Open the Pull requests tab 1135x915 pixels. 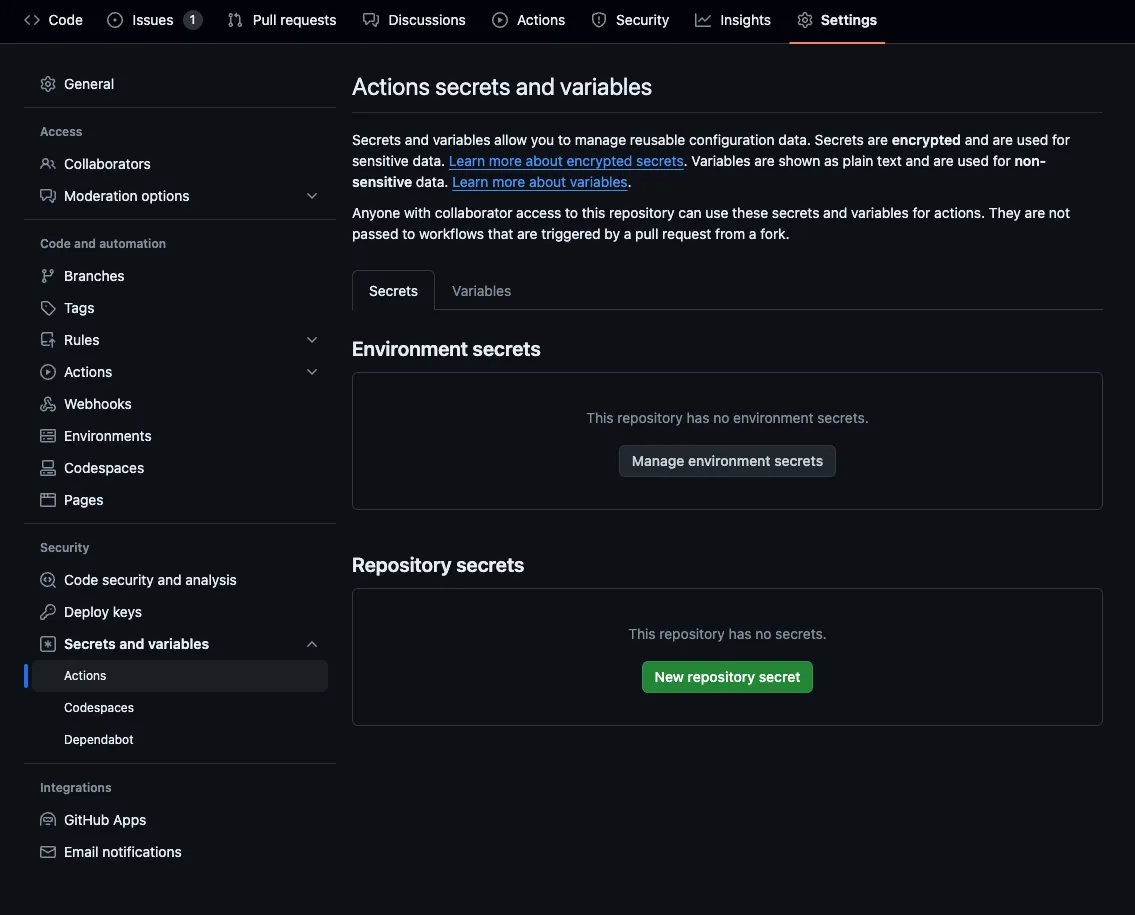[282, 20]
